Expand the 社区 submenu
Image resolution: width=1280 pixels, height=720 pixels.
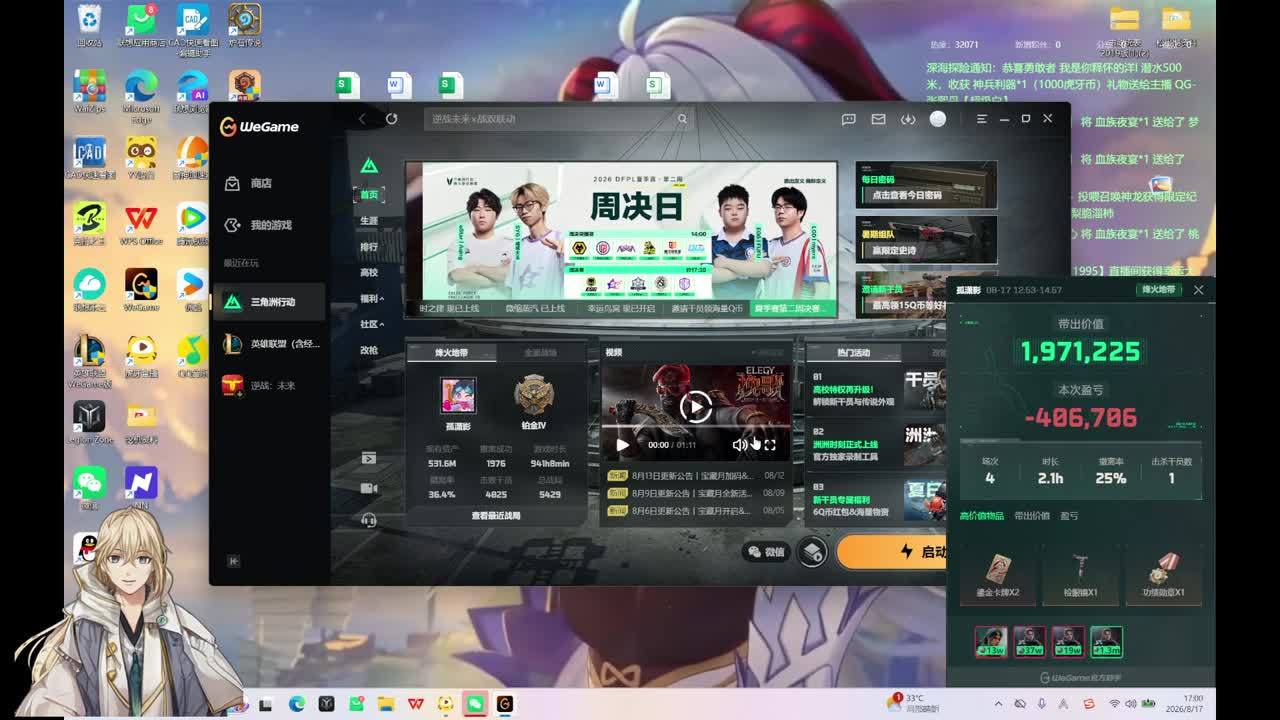coord(371,325)
